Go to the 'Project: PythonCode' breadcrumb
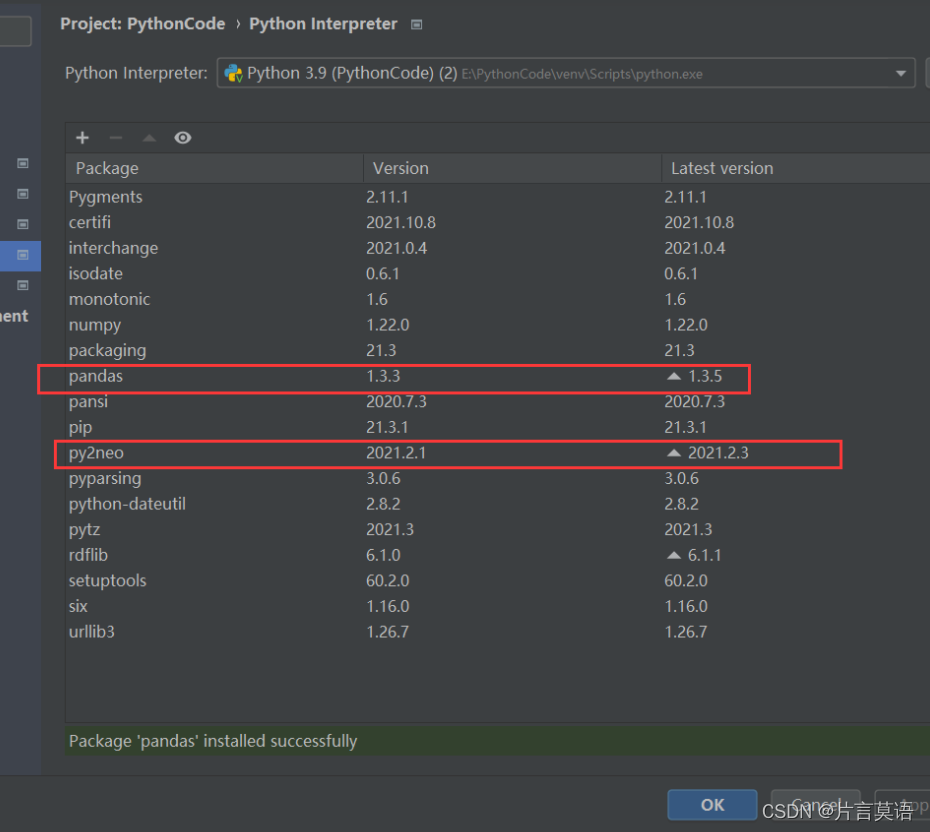930x832 pixels. [143, 24]
